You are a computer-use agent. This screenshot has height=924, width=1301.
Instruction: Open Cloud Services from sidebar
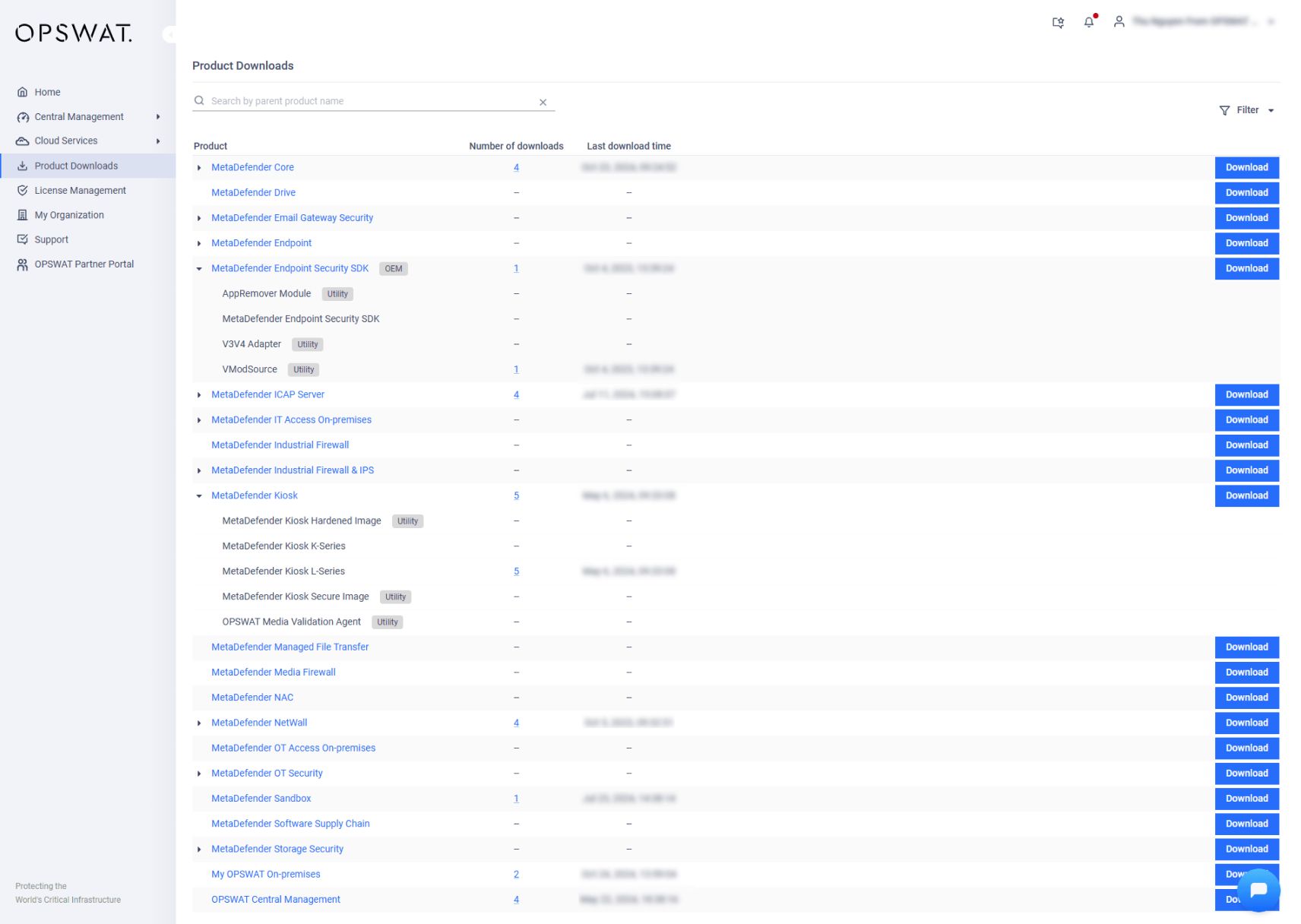(65, 141)
